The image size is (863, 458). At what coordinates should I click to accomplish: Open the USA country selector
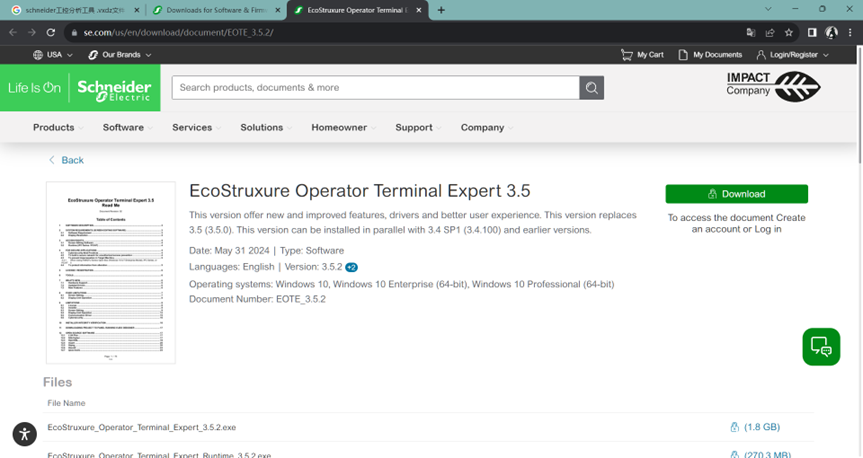point(53,54)
